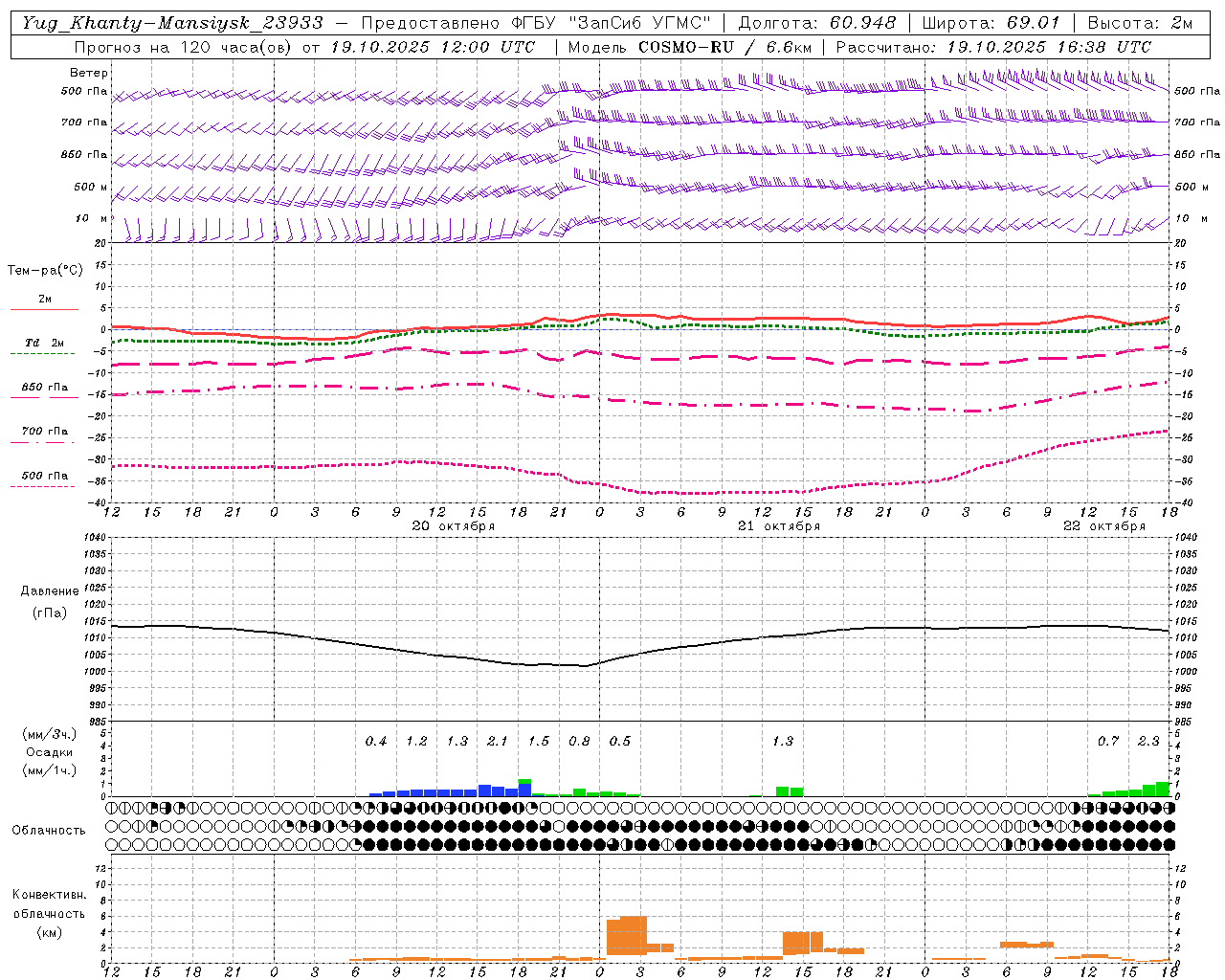Image resolution: width=1225 pixels, height=980 pixels.
Task: Select the (мм/3ч.) precipitation unit label
Action: tap(50, 734)
